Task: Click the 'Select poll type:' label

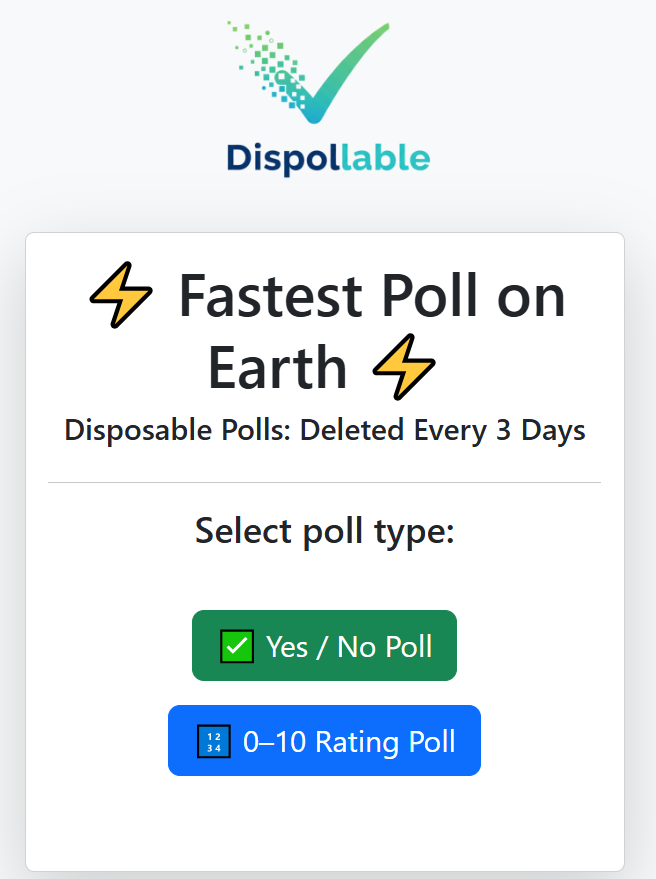Action: [324, 531]
